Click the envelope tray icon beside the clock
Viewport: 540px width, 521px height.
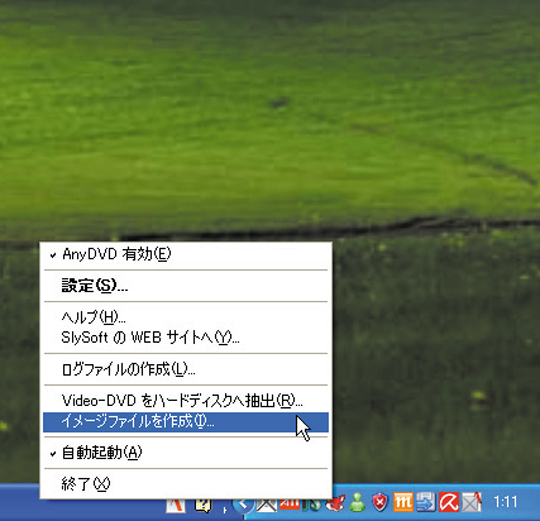471,502
